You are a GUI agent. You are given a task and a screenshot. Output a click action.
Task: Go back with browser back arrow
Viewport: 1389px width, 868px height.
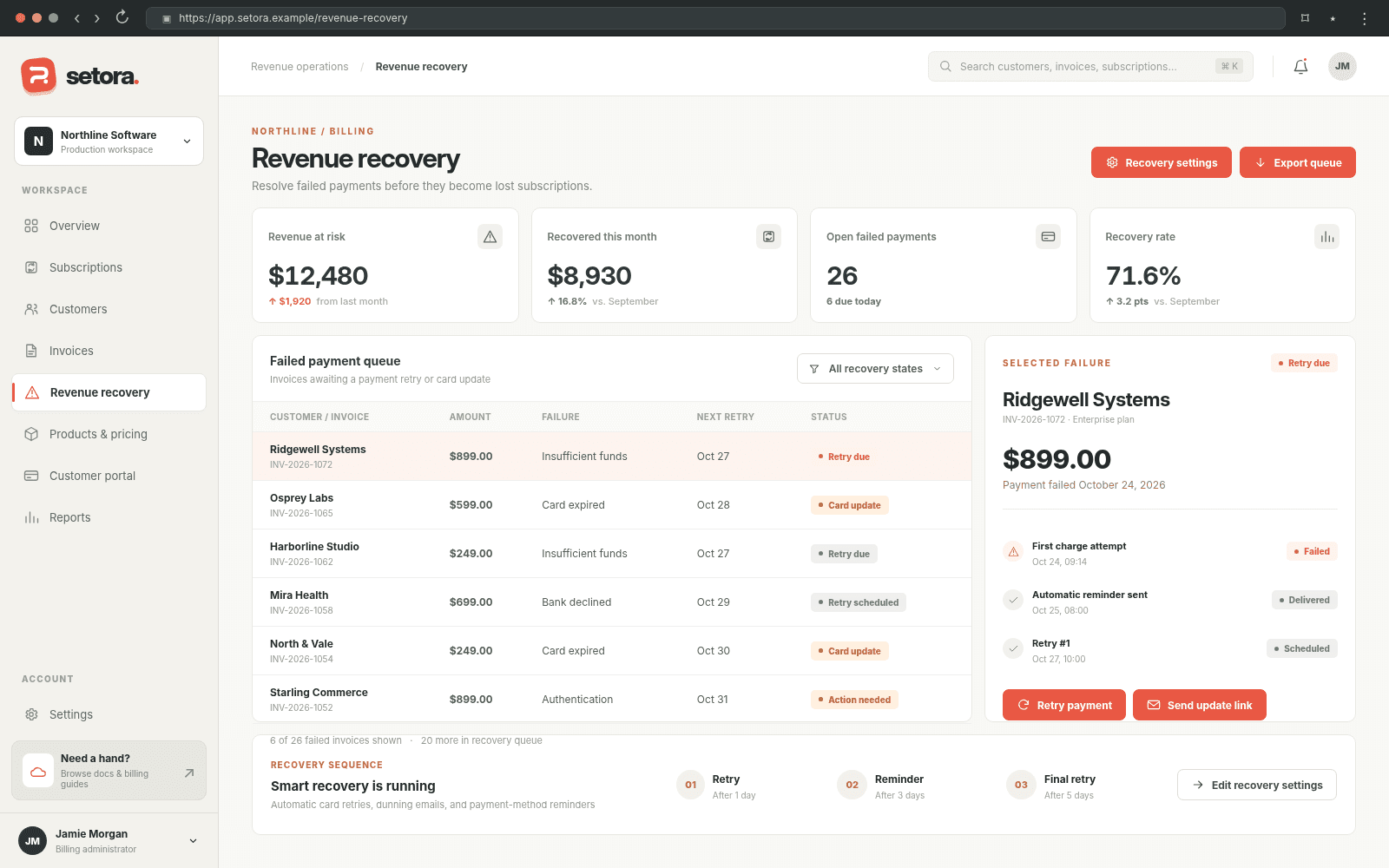[x=76, y=17]
